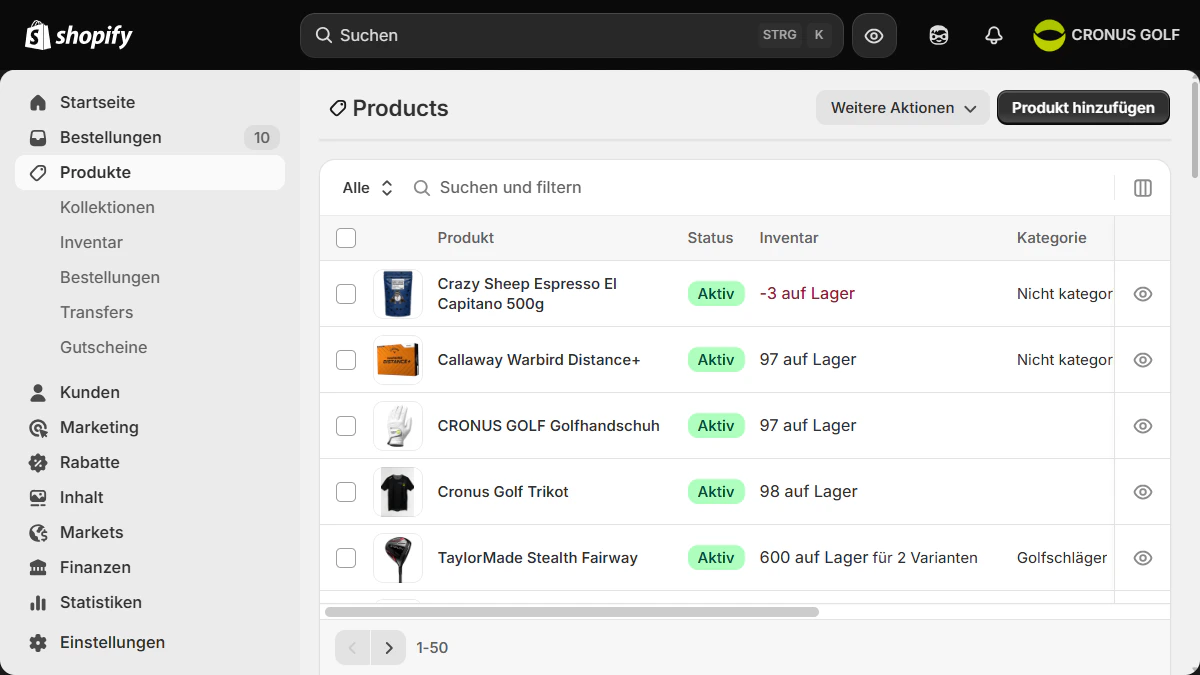Click Produkt hinzufügen button
The height and width of the screenshot is (675, 1200).
pos(1083,108)
